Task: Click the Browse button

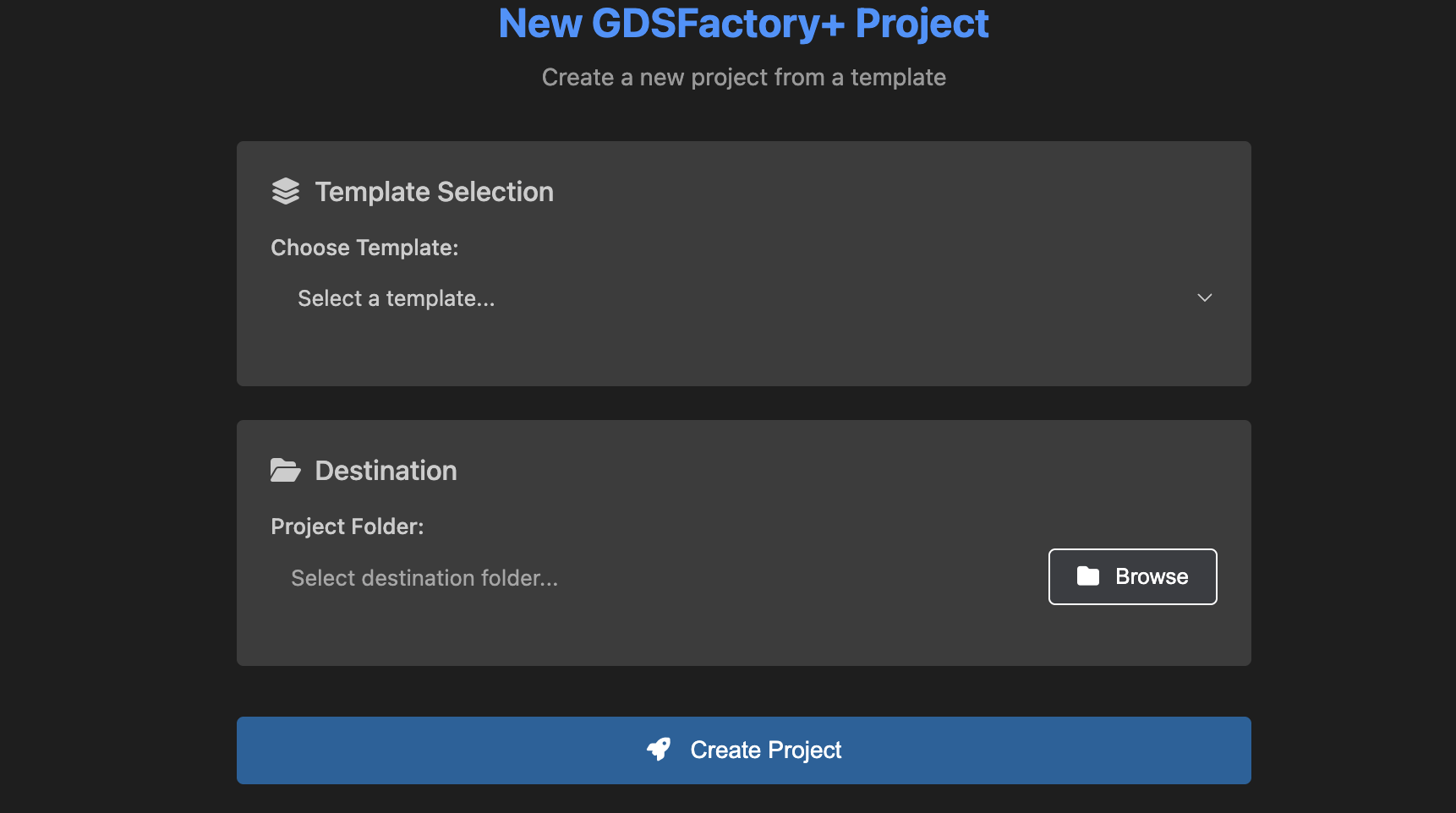Action: tap(1132, 576)
